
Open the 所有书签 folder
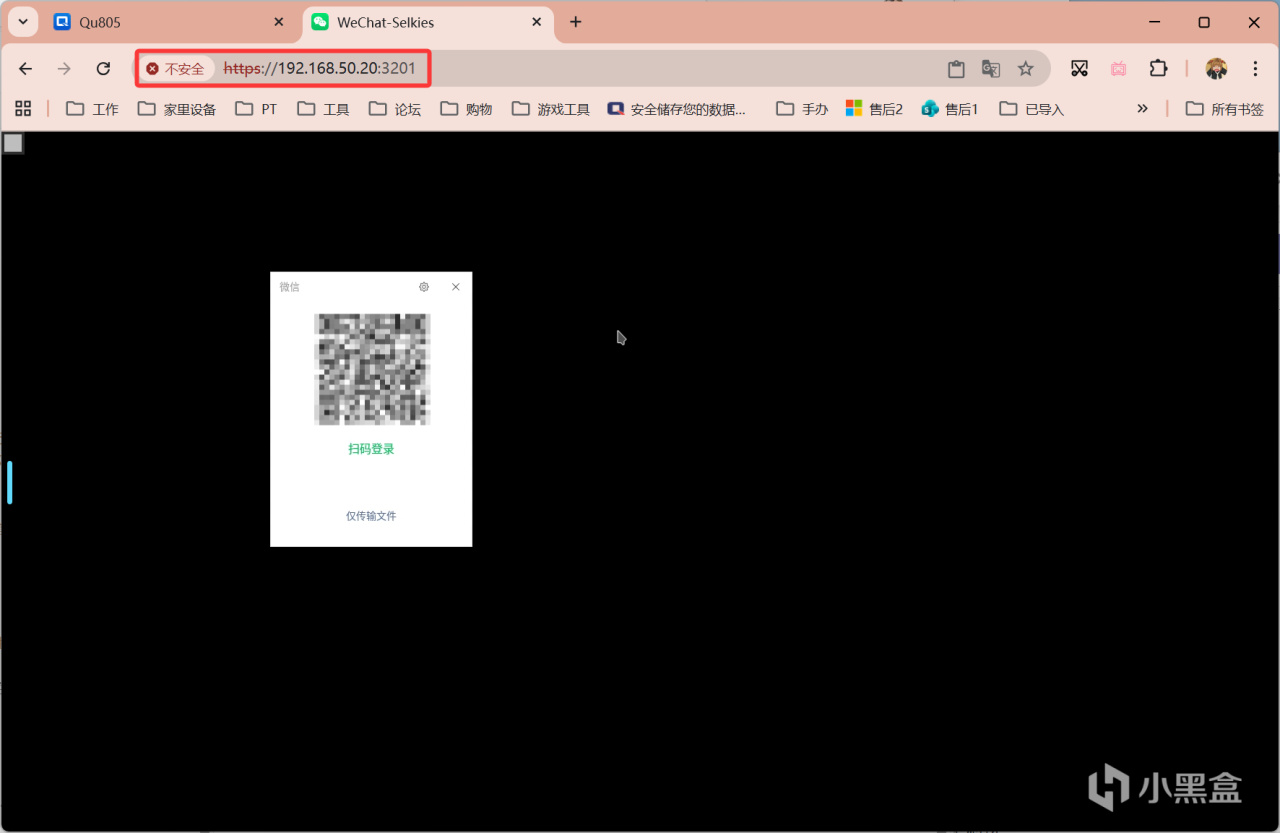coord(1225,109)
